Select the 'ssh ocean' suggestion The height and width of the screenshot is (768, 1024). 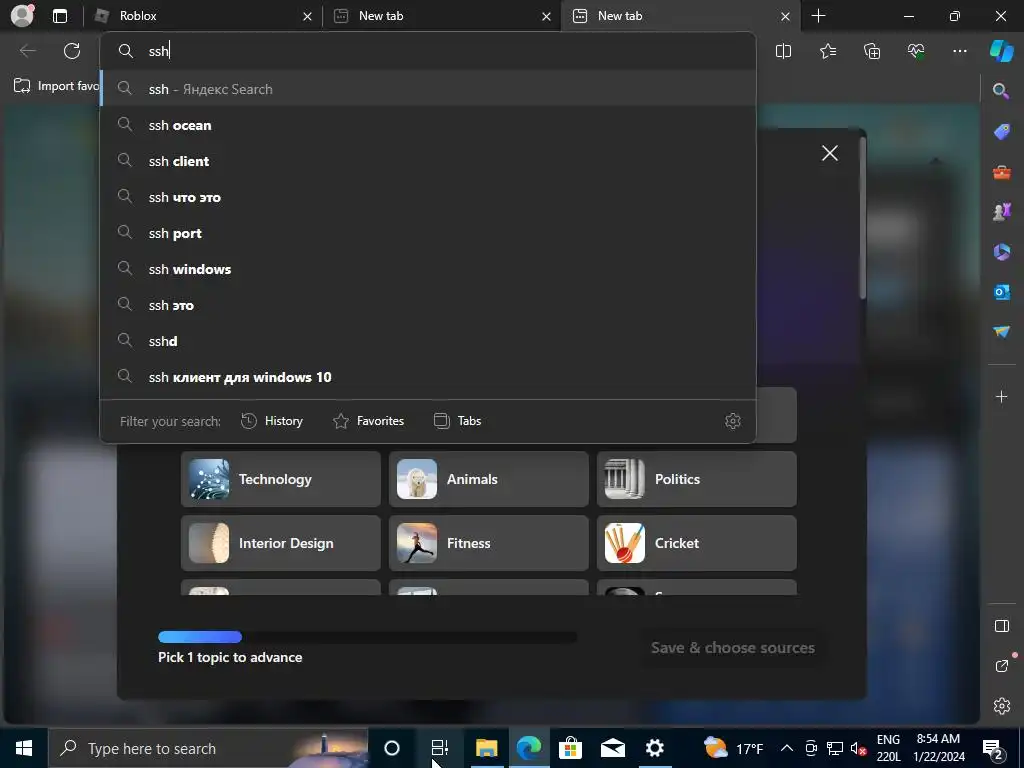pos(428,125)
